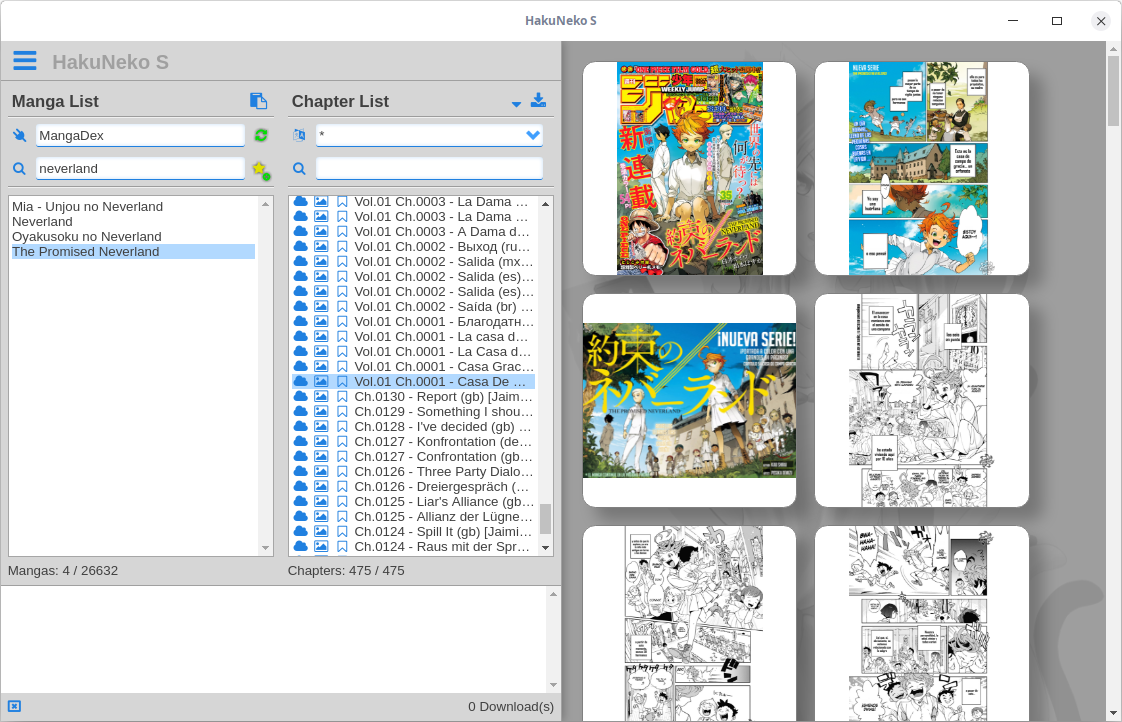Click the cloud download icon of Ch.0129
Screen dimensions: 1122x722
301,411
